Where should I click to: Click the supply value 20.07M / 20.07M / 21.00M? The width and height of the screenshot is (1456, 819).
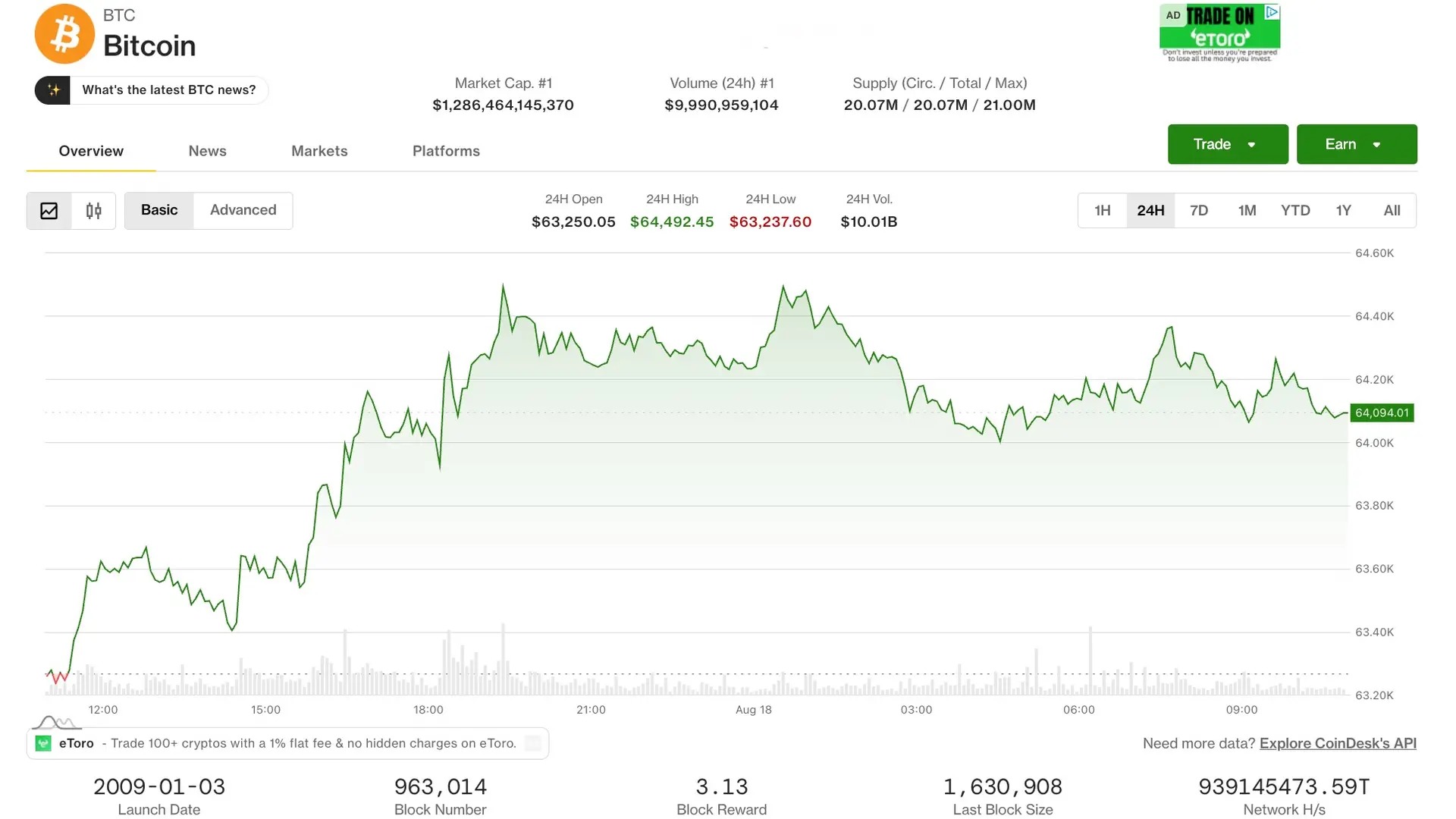tap(940, 105)
